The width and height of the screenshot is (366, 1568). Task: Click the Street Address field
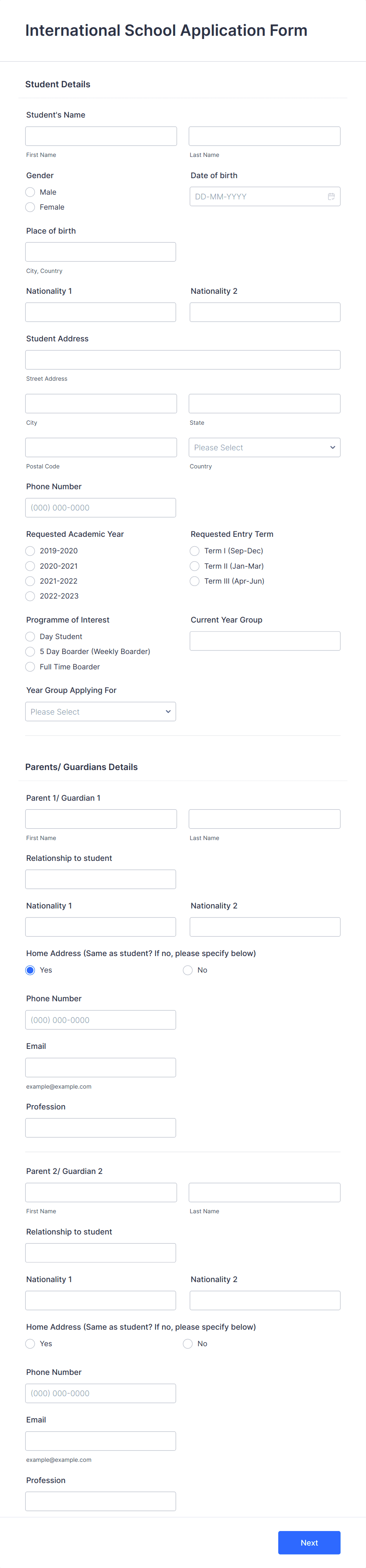point(183,359)
